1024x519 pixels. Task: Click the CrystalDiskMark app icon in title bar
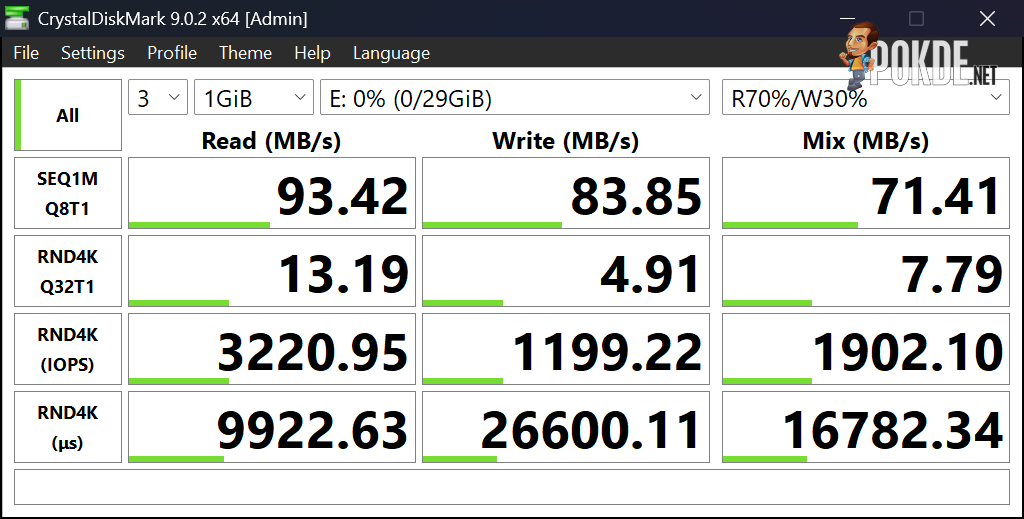(16, 18)
